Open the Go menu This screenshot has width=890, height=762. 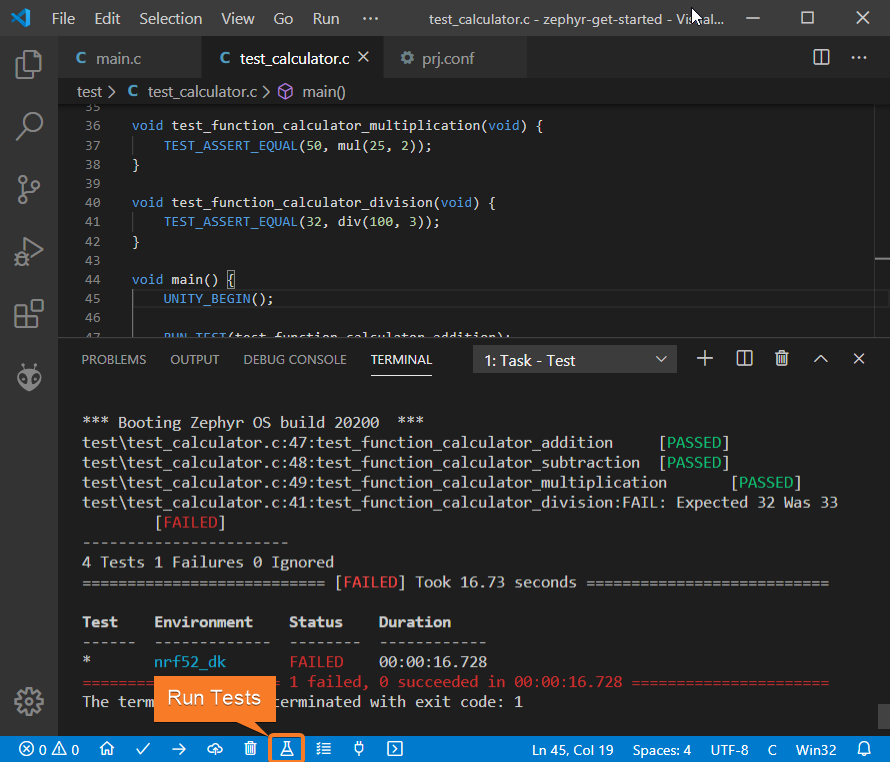click(283, 19)
